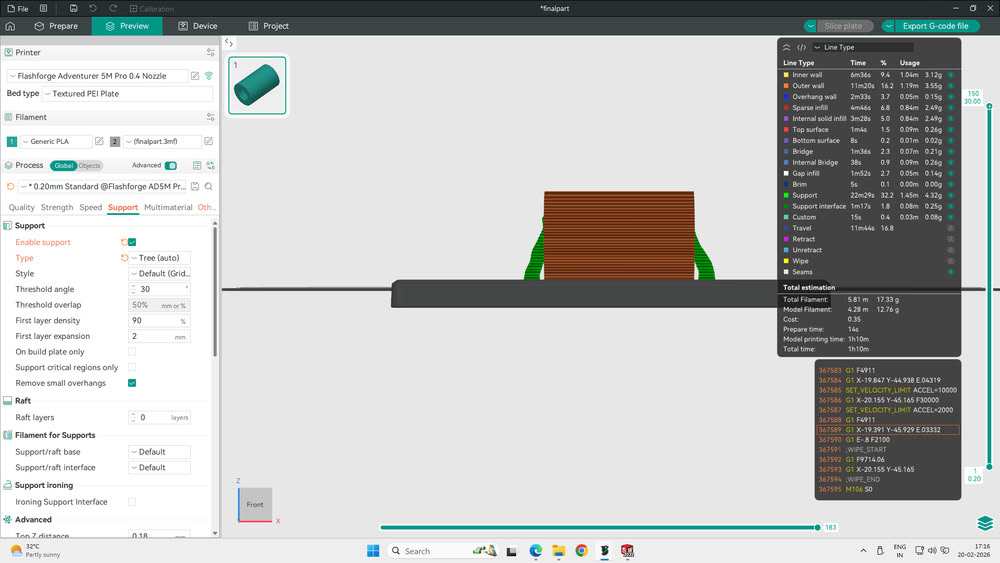The width and height of the screenshot is (1000, 563).
Task: Open the G-code view icon in legend
Action: click(x=801, y=47)
